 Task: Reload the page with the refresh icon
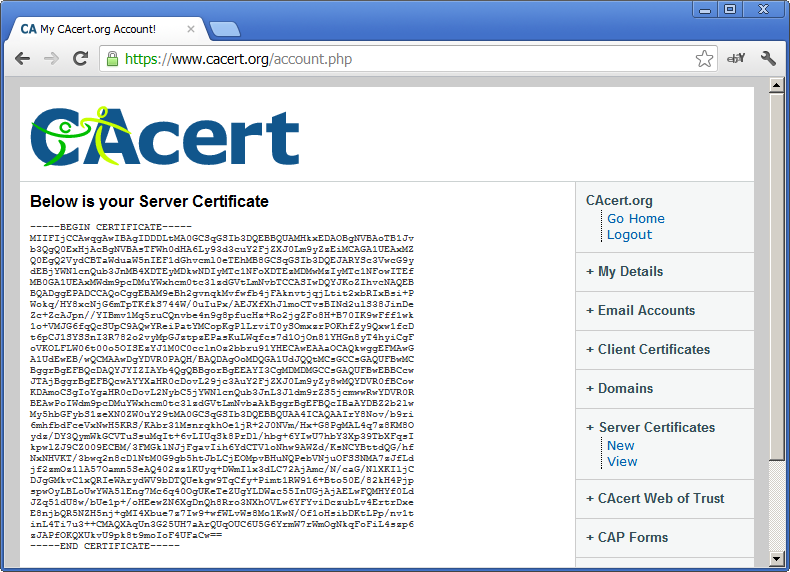pos(81,58)
